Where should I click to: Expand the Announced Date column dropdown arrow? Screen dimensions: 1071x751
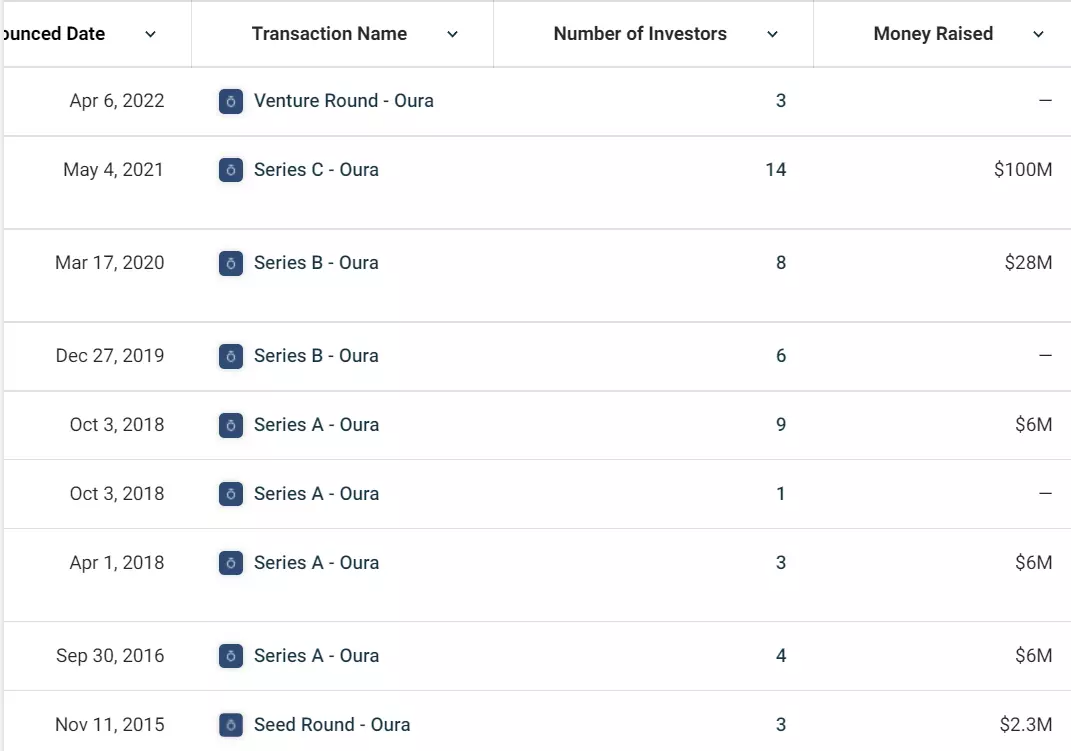click(150, 34)
